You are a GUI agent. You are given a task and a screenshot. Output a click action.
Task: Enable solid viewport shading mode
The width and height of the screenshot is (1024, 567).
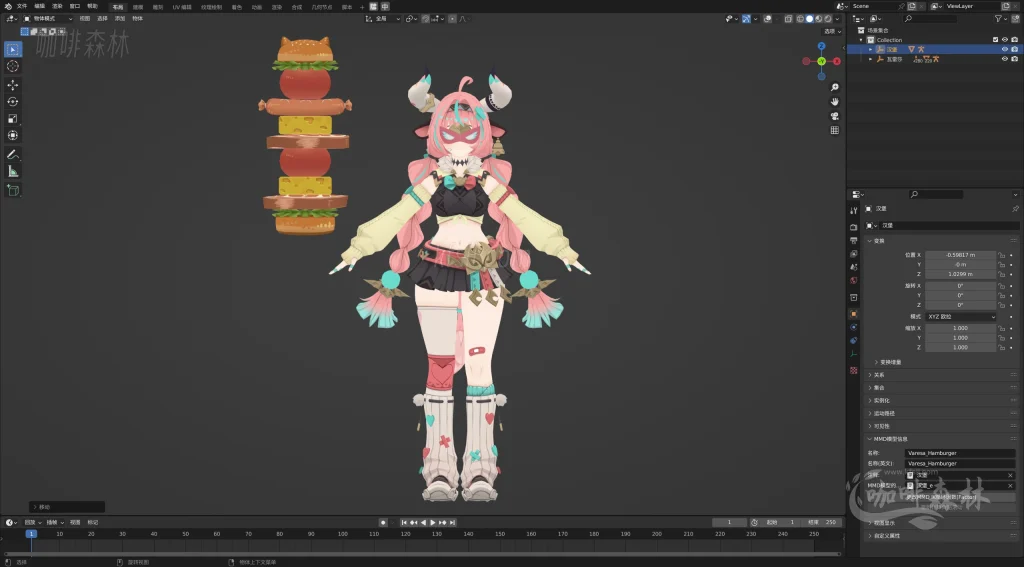pyautogui.click(x=810, y=19)
